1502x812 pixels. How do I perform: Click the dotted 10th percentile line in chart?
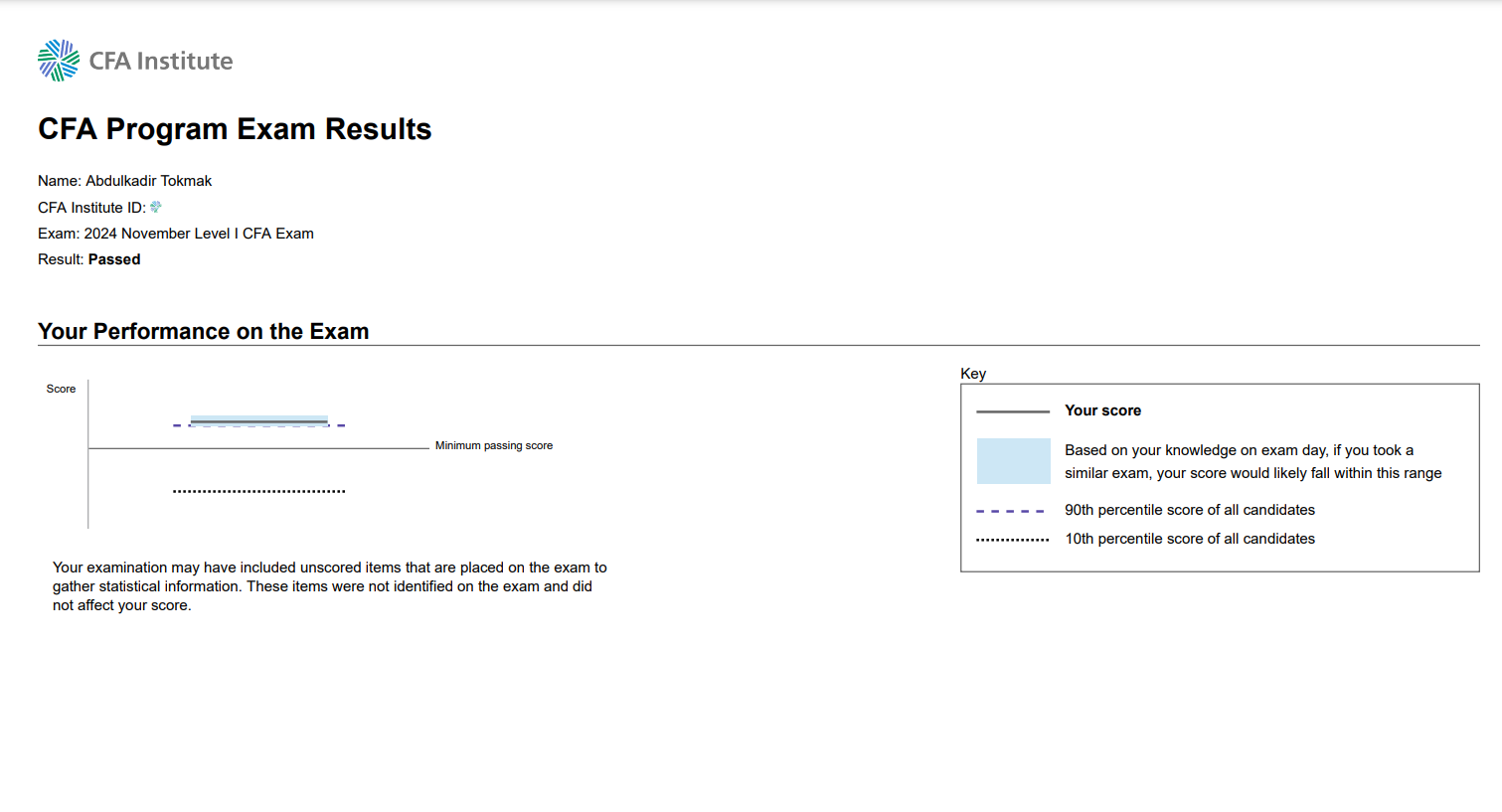pos(259,491)
